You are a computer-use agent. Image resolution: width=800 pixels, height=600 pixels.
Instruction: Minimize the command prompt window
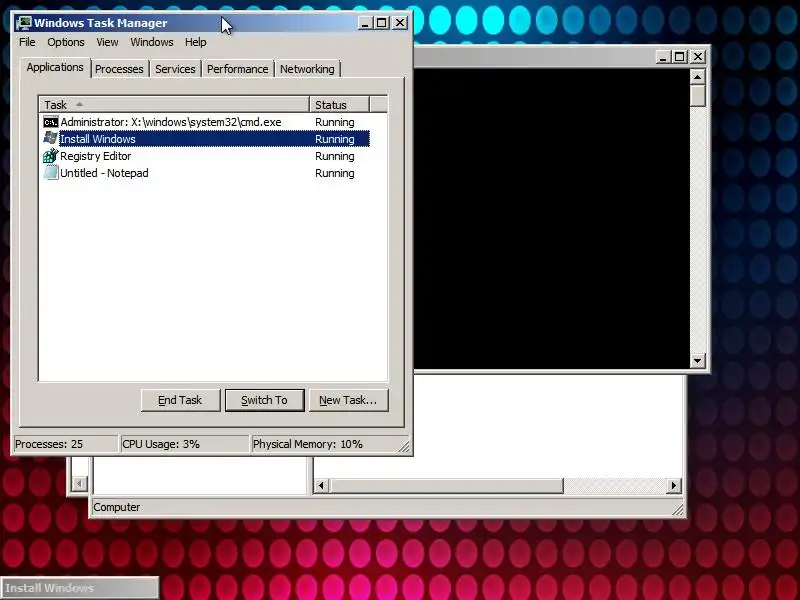click(x=662, y=57)
